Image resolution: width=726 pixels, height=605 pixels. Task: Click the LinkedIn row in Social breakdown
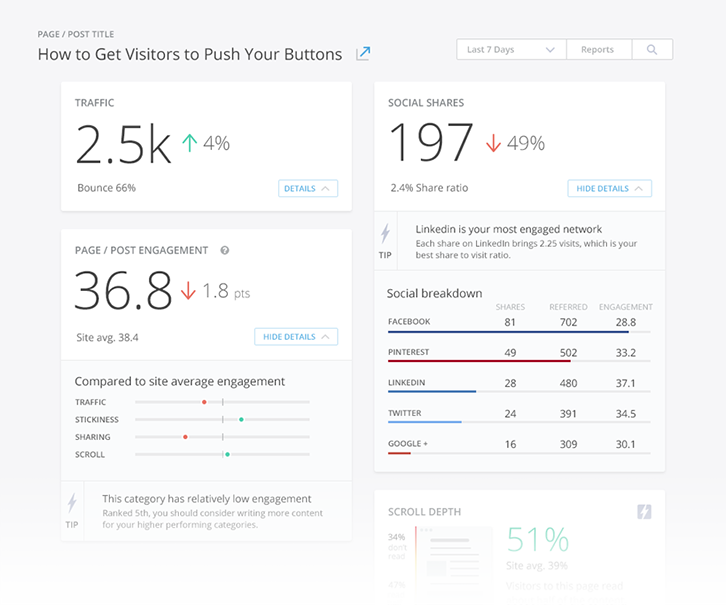(519, 384)
